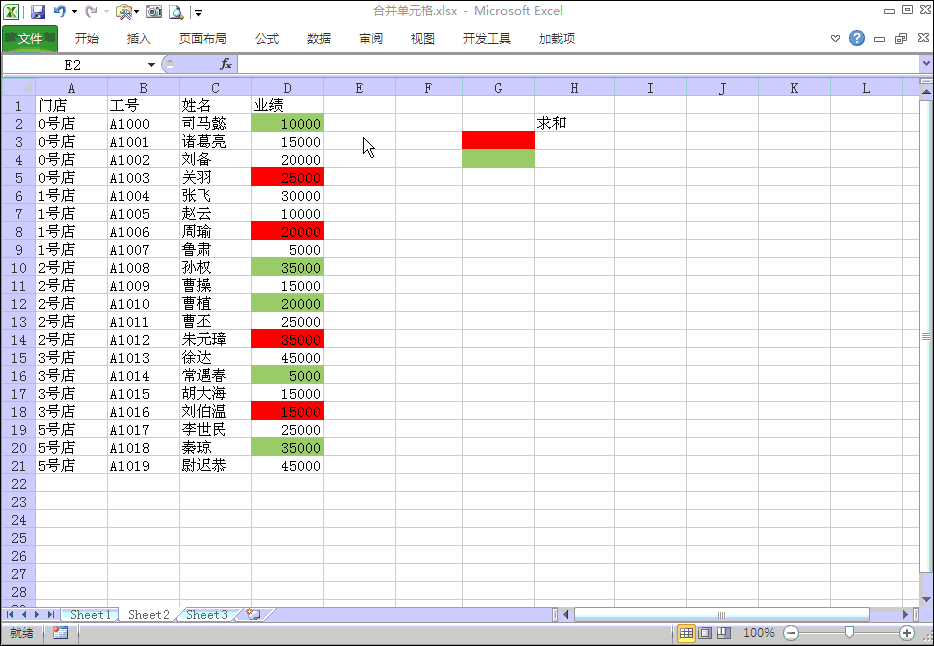Click the workbook restore window icon
This screenshot has width=934, height=646.
pos(901,39)
